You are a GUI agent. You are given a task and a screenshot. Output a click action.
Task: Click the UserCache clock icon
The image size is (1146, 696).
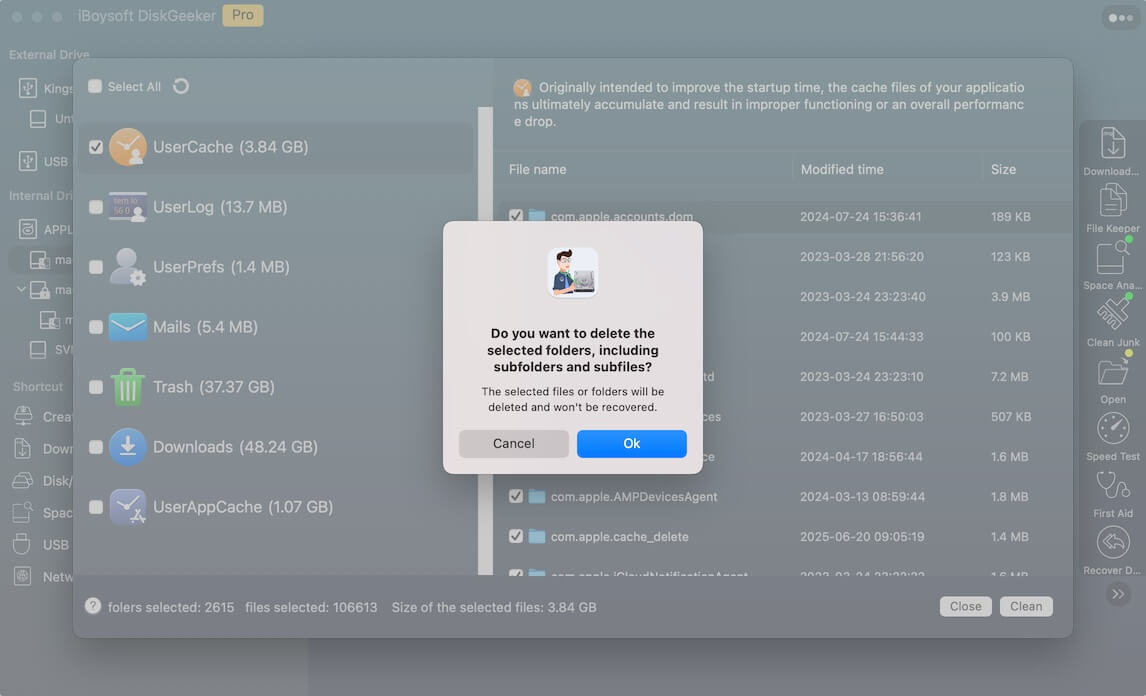tap(128, 147)
